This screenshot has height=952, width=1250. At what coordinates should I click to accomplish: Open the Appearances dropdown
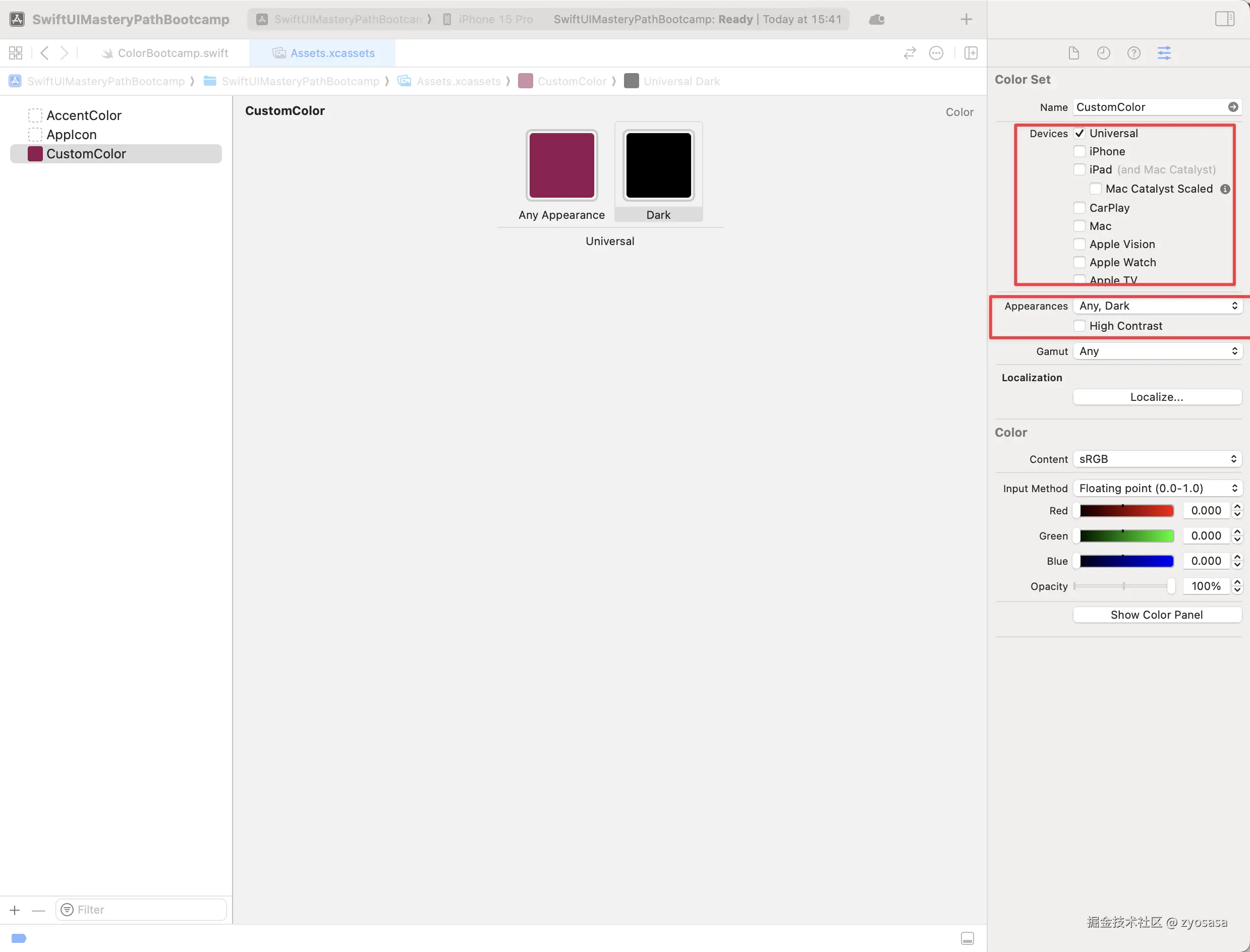pos(1157,306)
